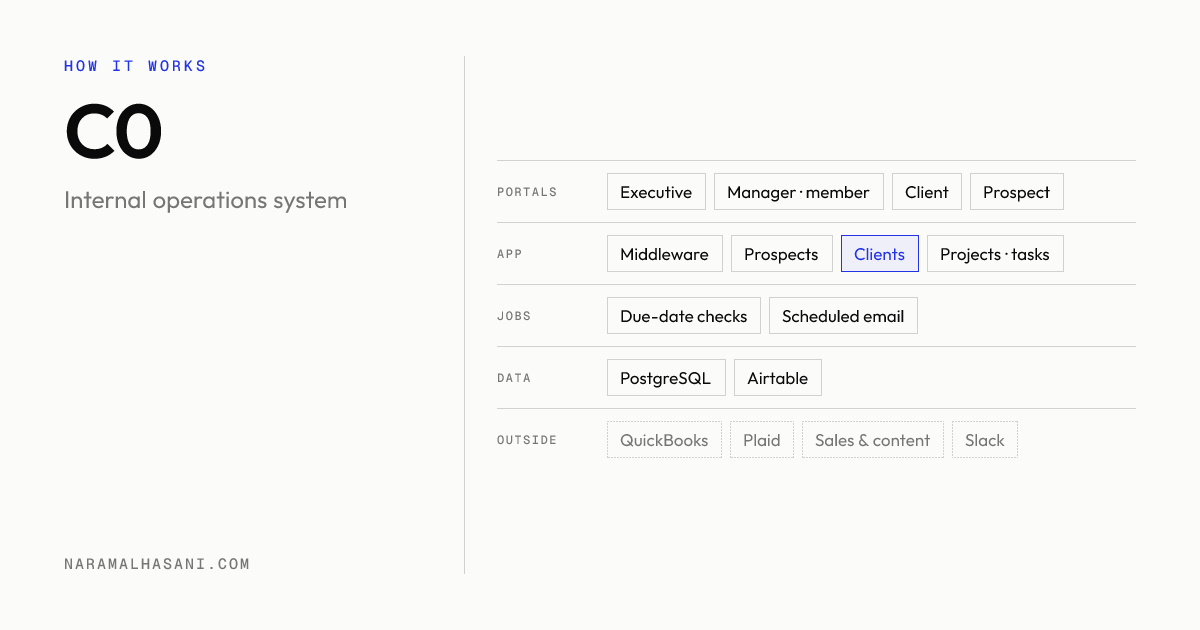Open the NARAMALHASANI.COM link
Image resolution: width=1200 pixels, height=630 pixels.
(157, 564)
